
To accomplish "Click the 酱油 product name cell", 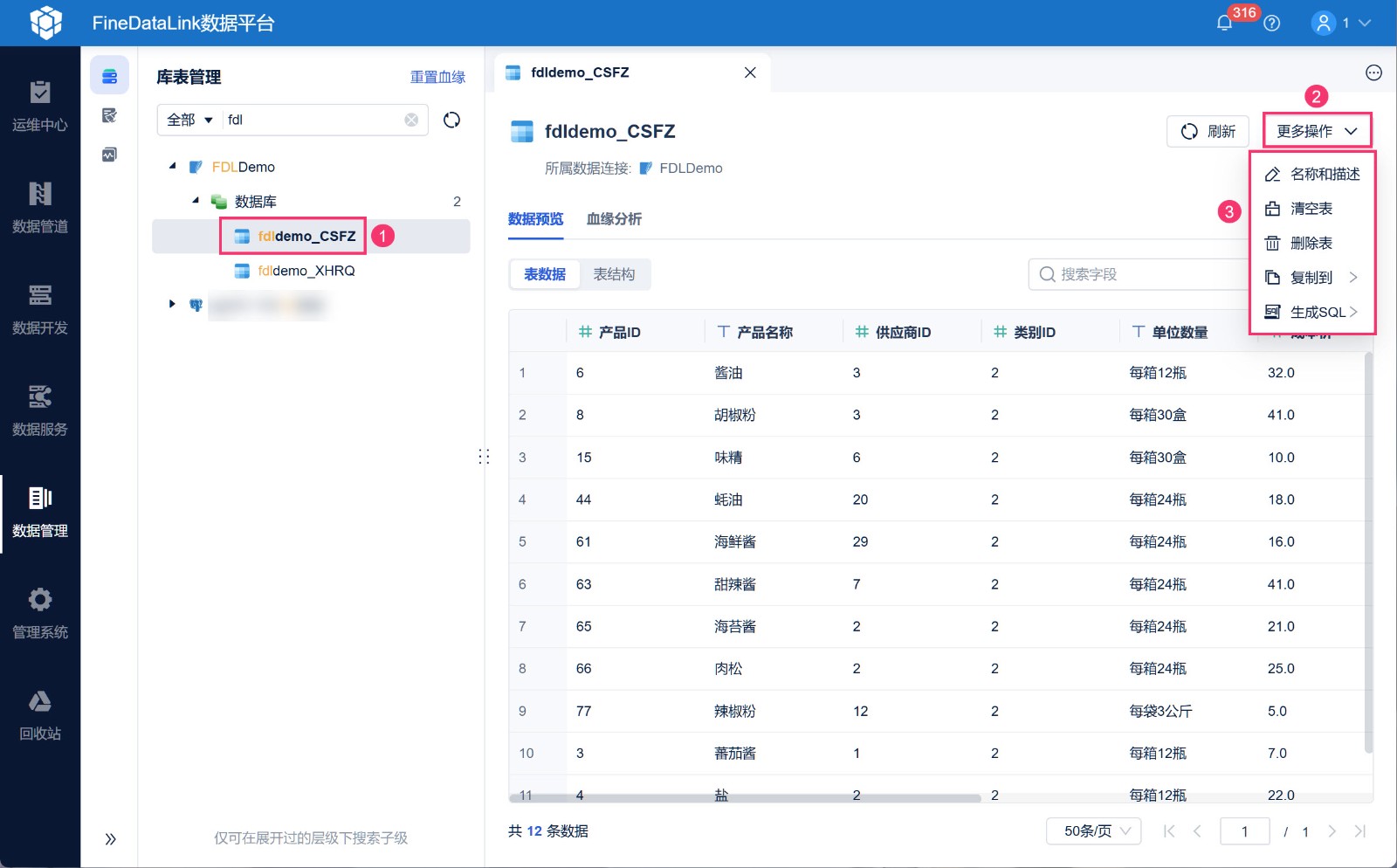I will pyautogui.click(x=728, y=373).
